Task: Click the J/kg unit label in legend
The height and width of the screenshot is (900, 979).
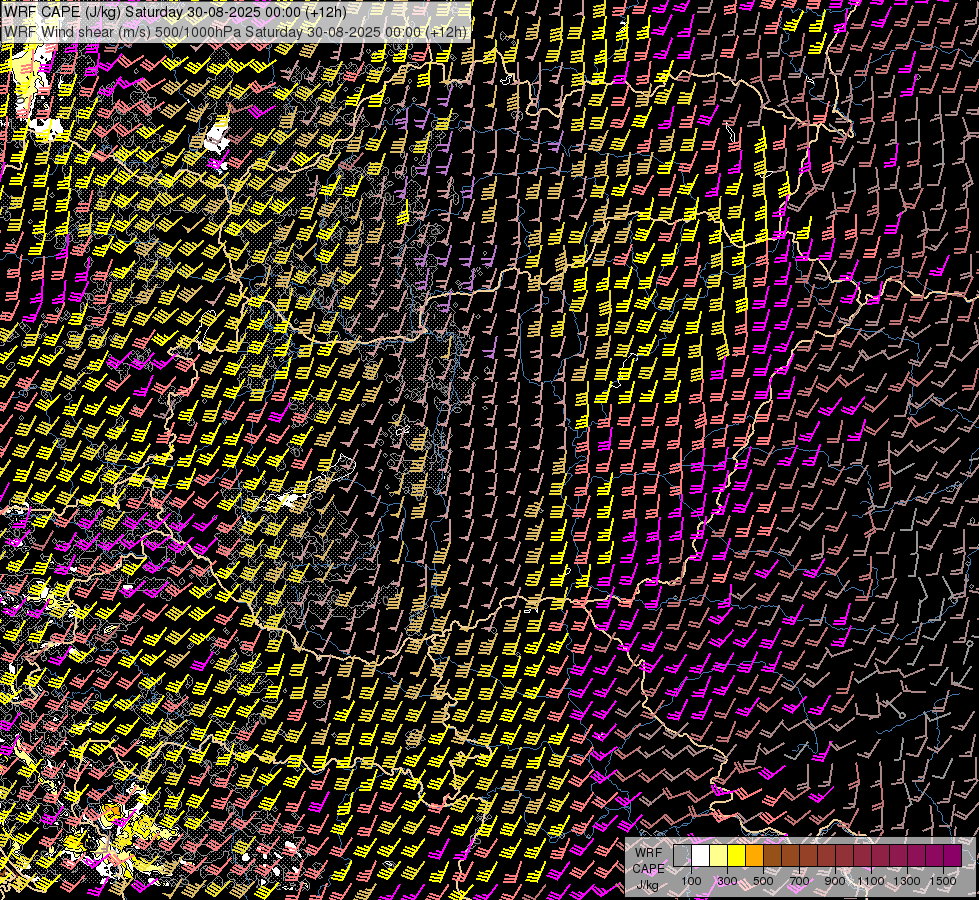Action: 647,885
